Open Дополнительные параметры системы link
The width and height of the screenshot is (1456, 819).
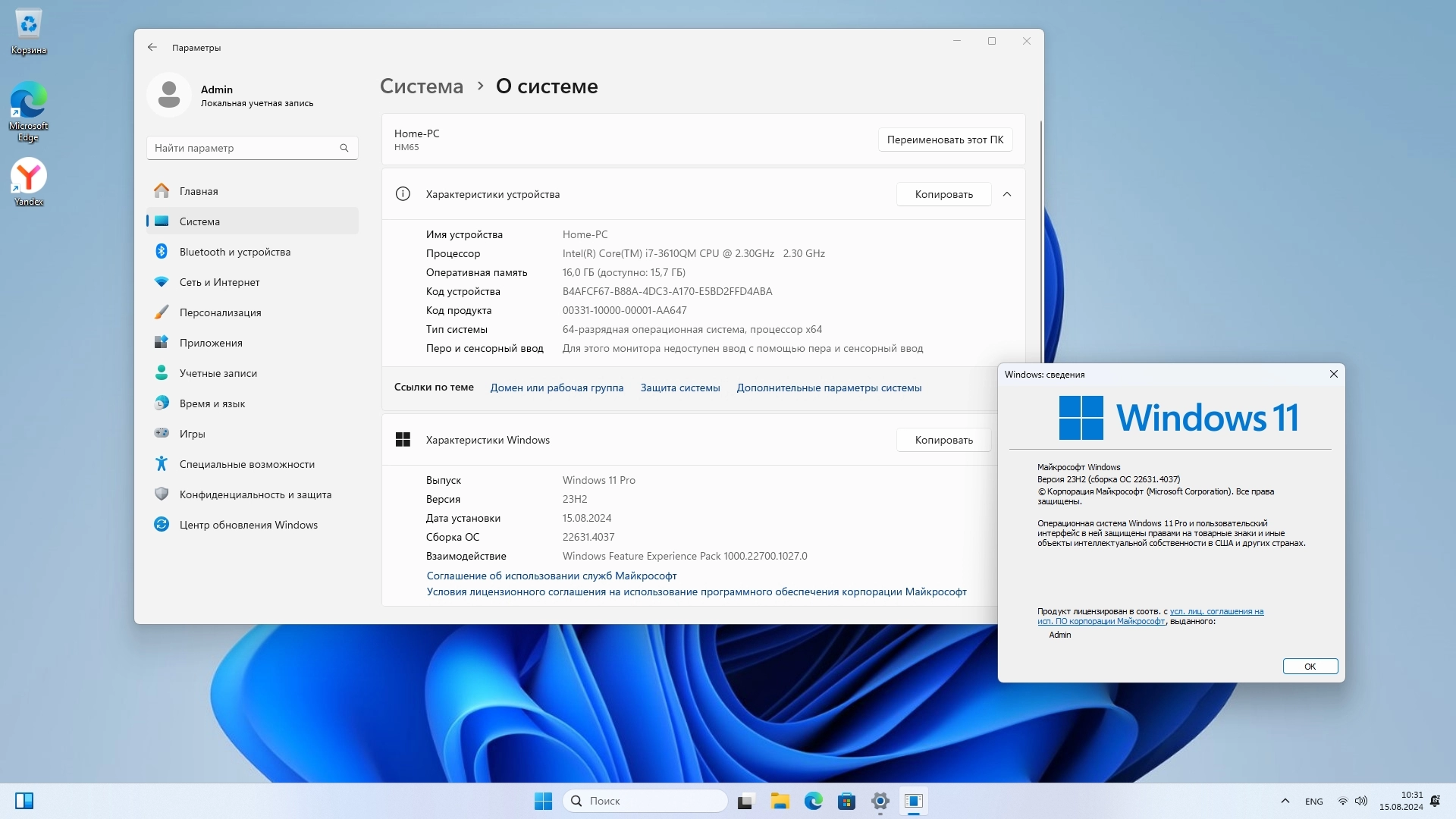pos(829,388)
